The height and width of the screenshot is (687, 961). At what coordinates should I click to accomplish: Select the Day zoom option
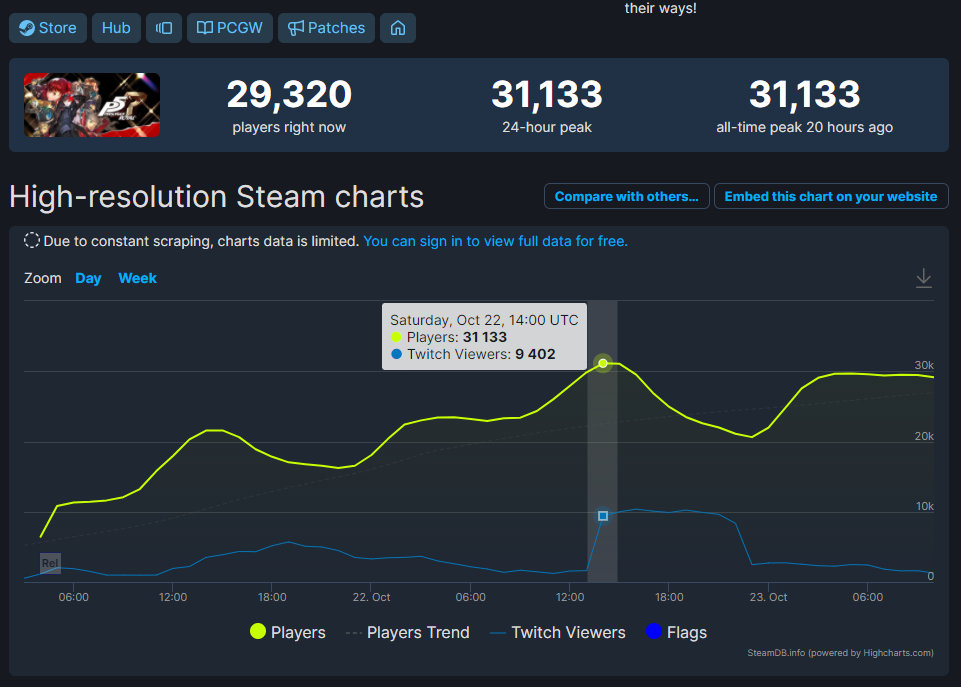88,278
